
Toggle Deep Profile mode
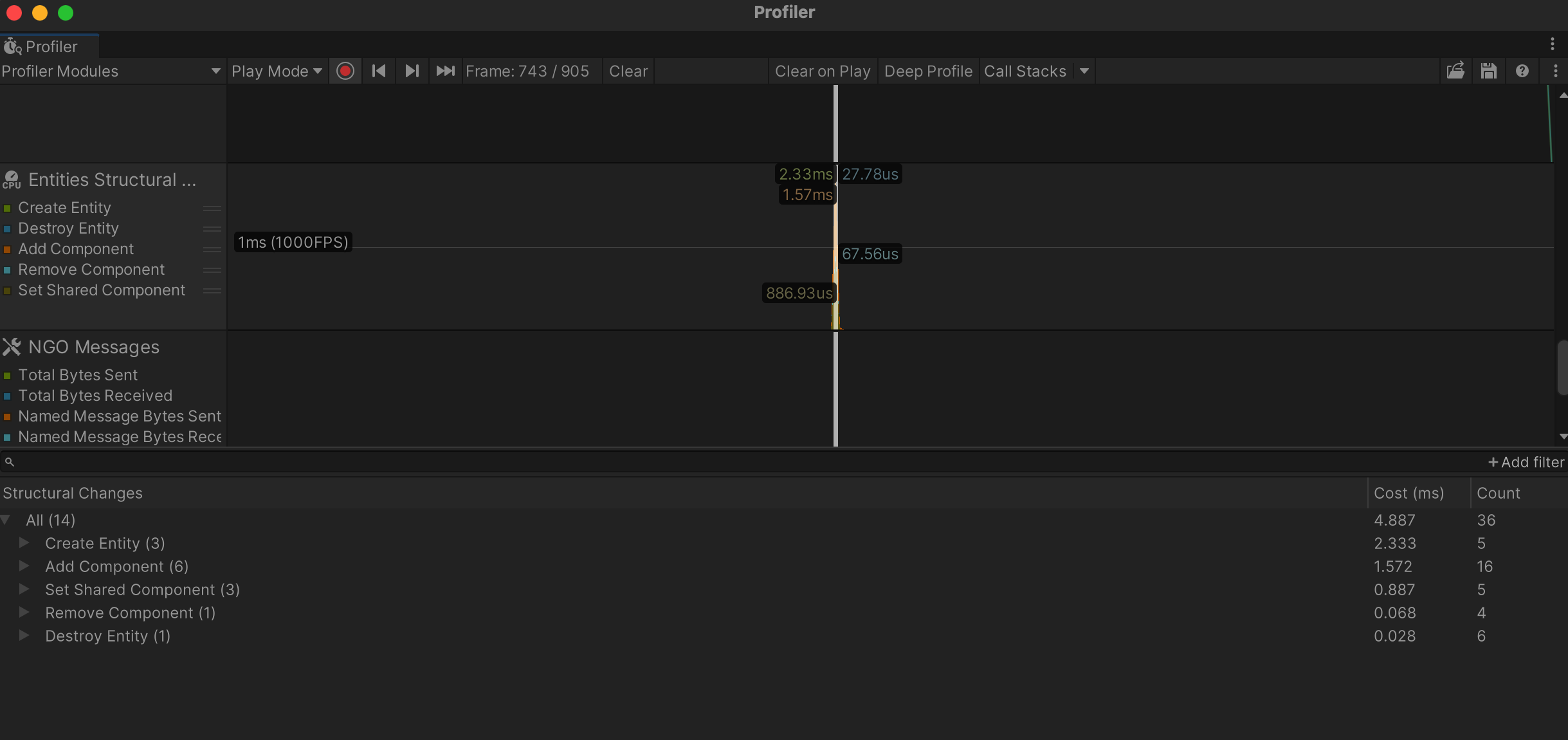pyautogui.click(x=928, y=71)
